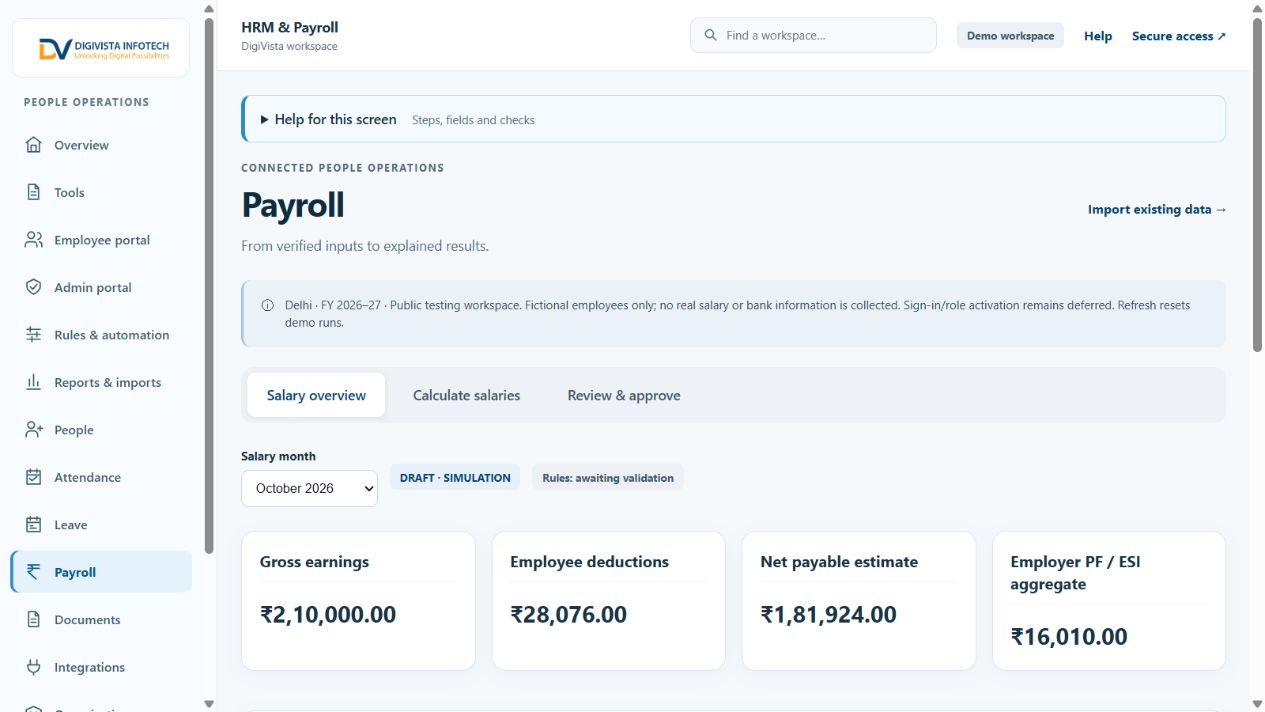Image resolution: width=1265 pixels, height=712 pixels.
Task: Go to Rules & automation
Action: 101,335
